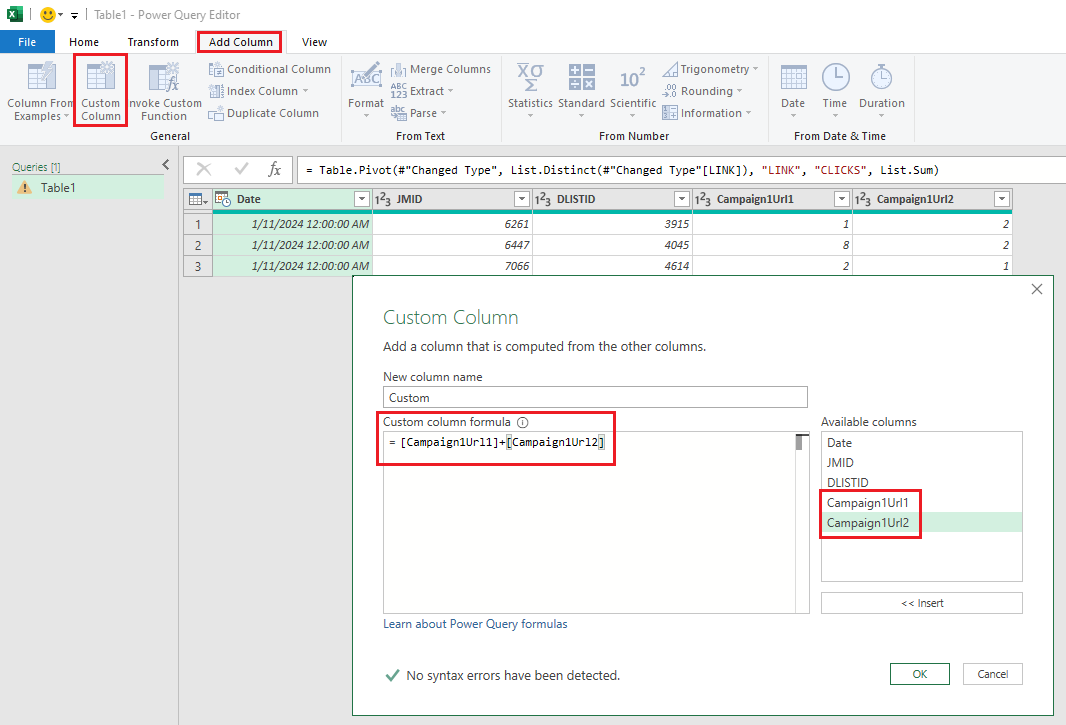
Task: Click OK to create the custom column
Action: [x=919, y=674]
